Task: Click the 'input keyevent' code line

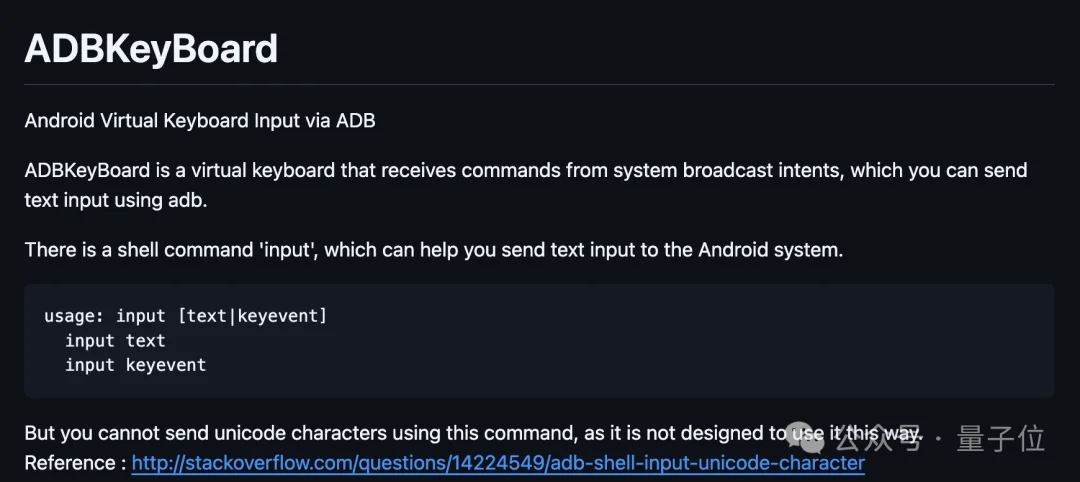Action: click(135, 365)
